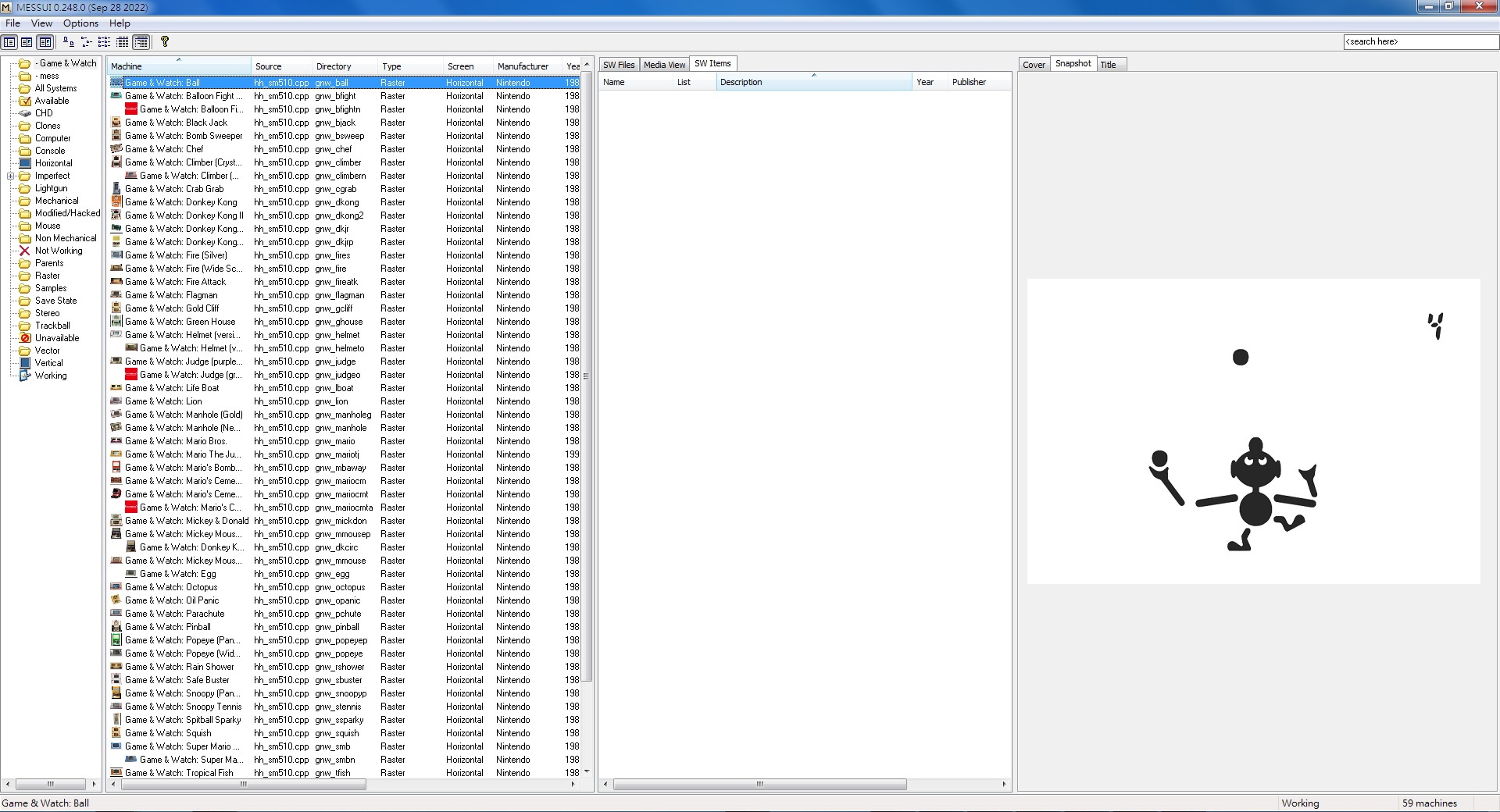Switch to the Media View tab
Image resolution: width=1500 pixels, height=812 pixels.
[664, 65]
